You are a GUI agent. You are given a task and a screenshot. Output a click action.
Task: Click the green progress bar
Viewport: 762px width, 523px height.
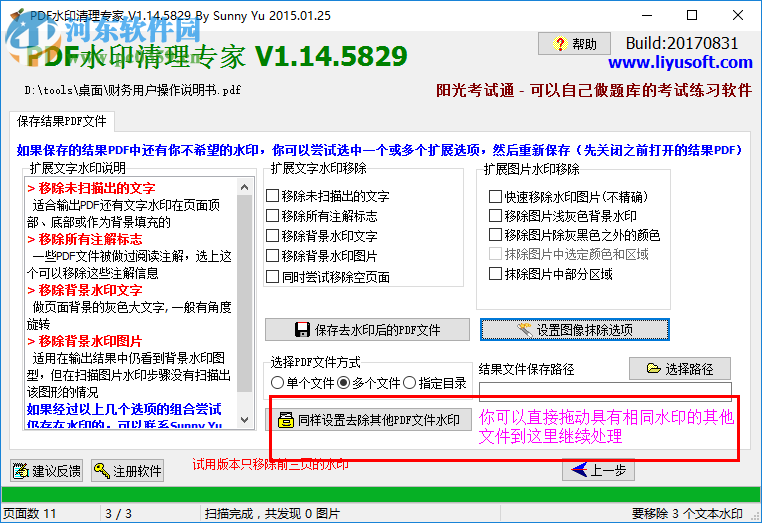click(380, 494)
